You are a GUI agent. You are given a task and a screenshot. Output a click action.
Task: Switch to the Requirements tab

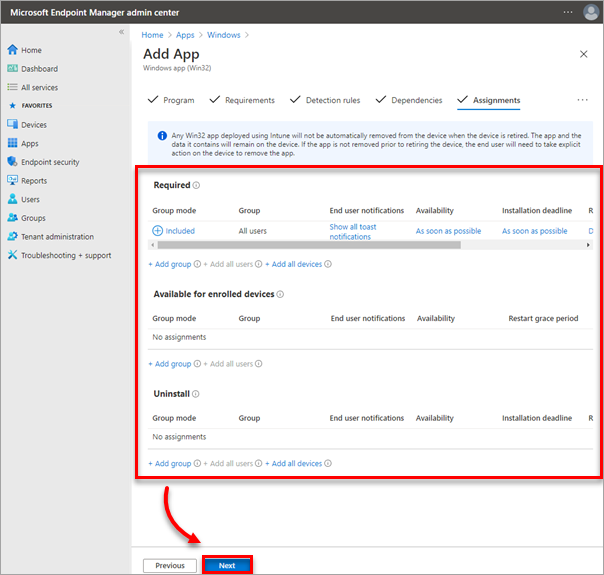pos(242,100)
